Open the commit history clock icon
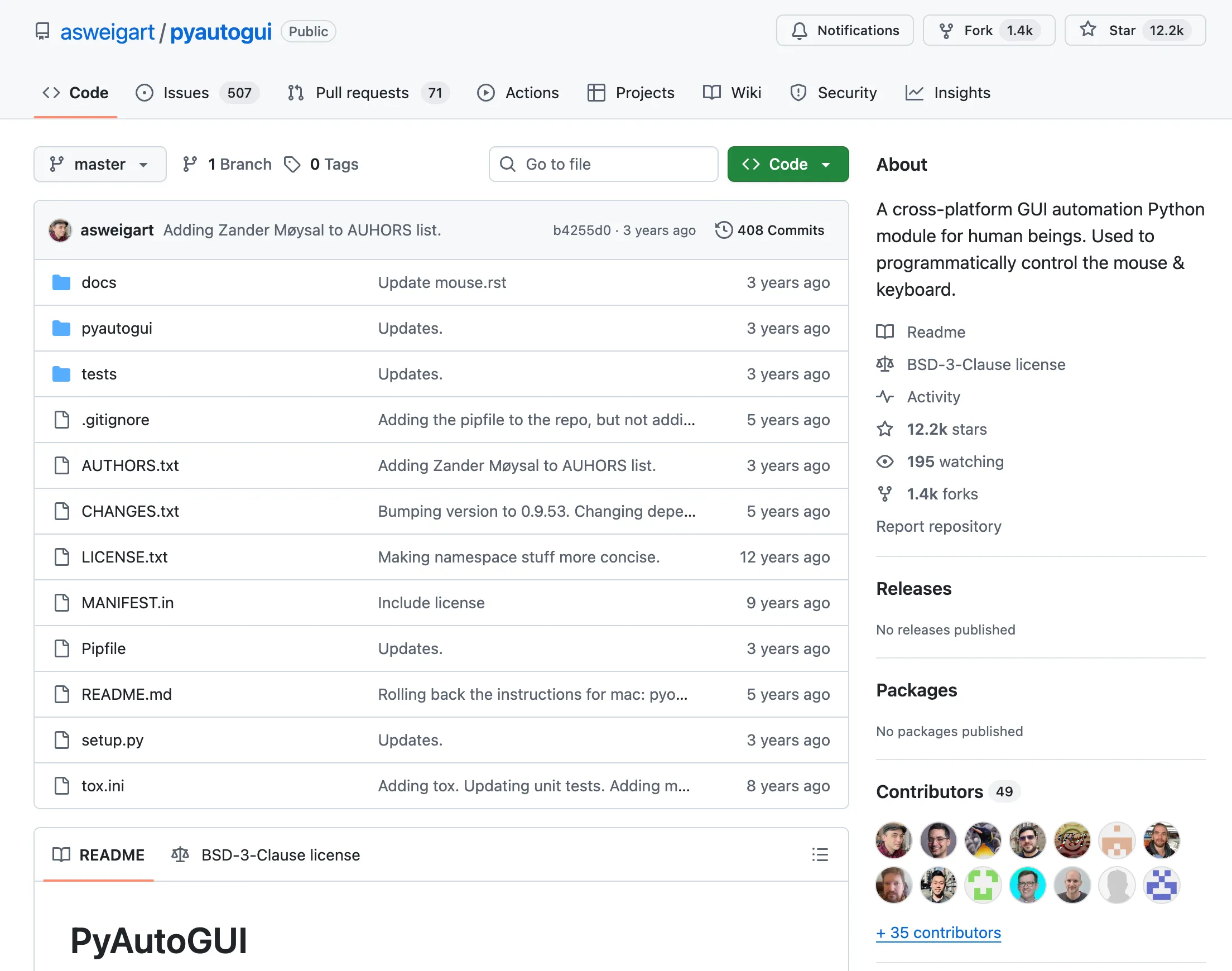Image resolution: width=1232 pixels, height=971 pixels. (x=723, y=230)
